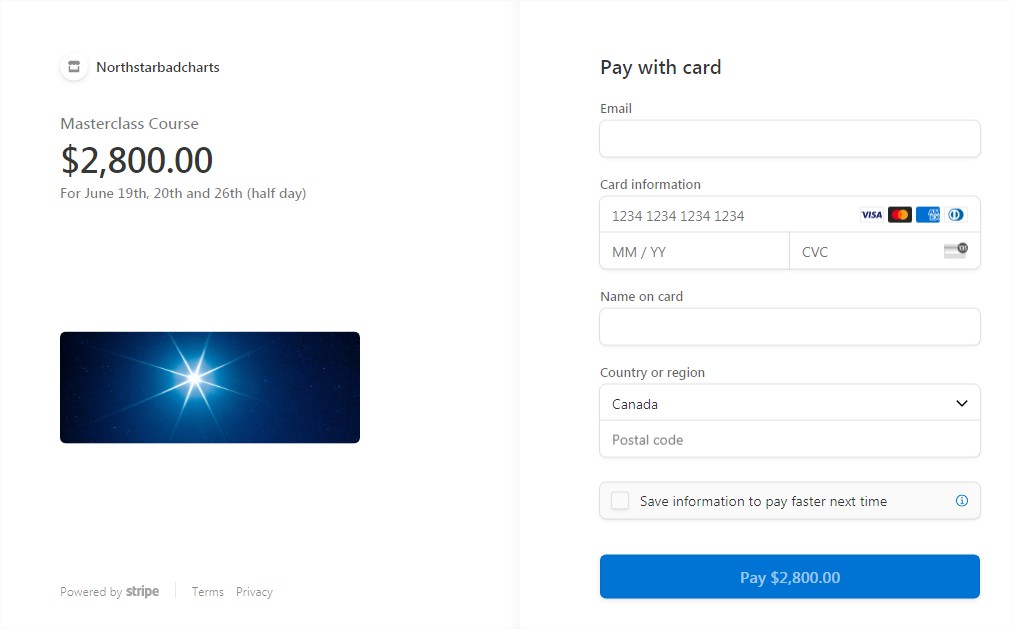Open the Country or region dropdown
This screenshot has width=1012, height=629.
point(790,403)
